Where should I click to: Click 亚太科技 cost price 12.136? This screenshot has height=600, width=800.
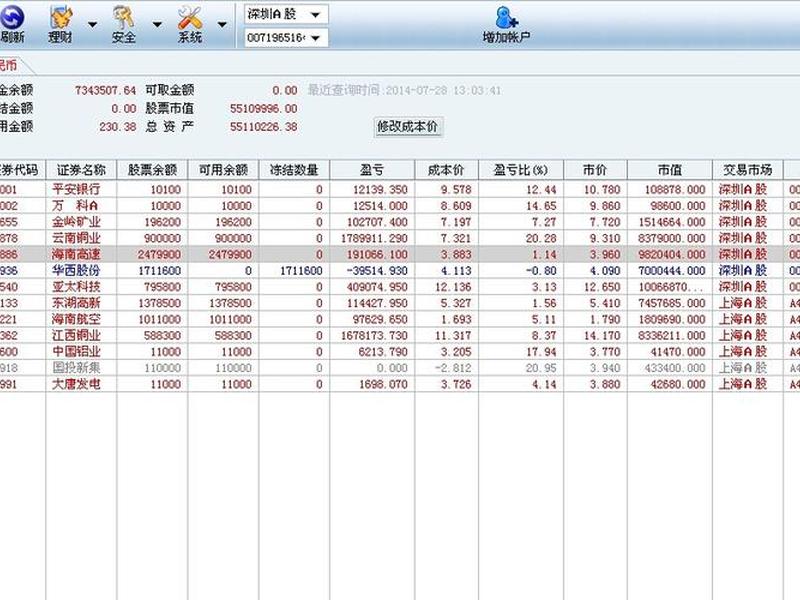click(x=453, y=287)
